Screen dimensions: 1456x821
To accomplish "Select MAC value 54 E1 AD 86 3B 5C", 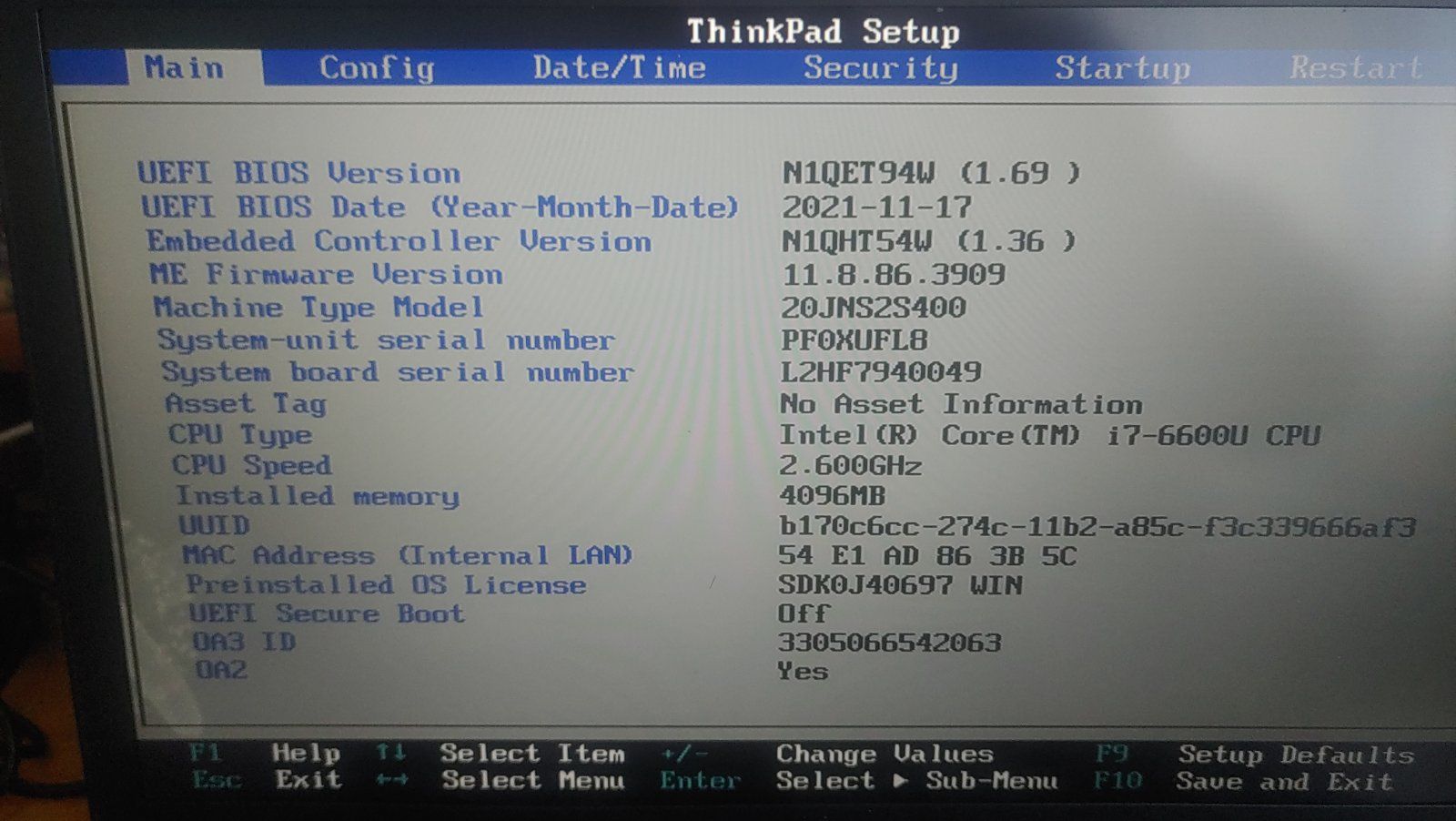I will (927, 556).
